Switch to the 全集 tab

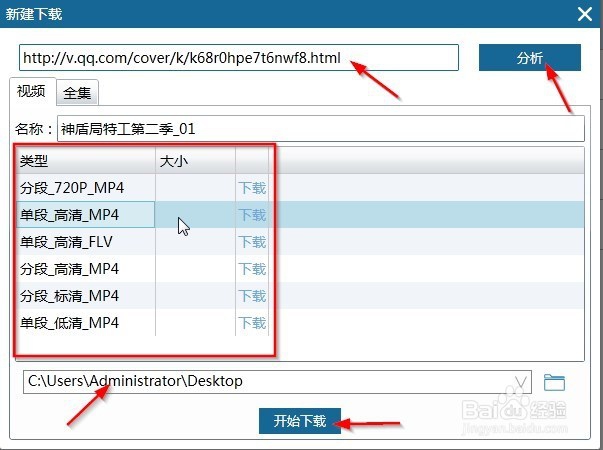[77, 93]
